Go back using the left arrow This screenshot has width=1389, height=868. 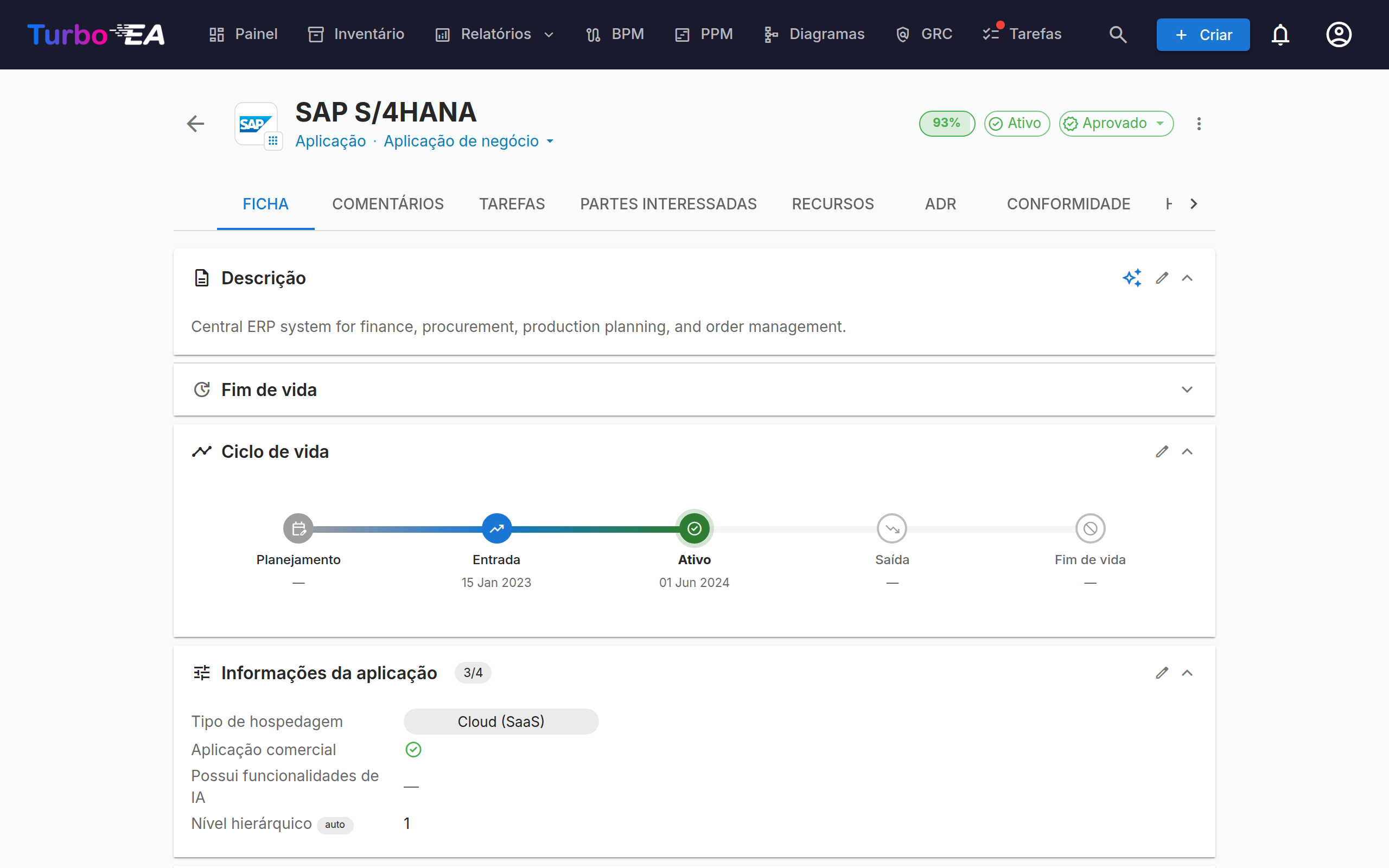(x=196, y=124)
